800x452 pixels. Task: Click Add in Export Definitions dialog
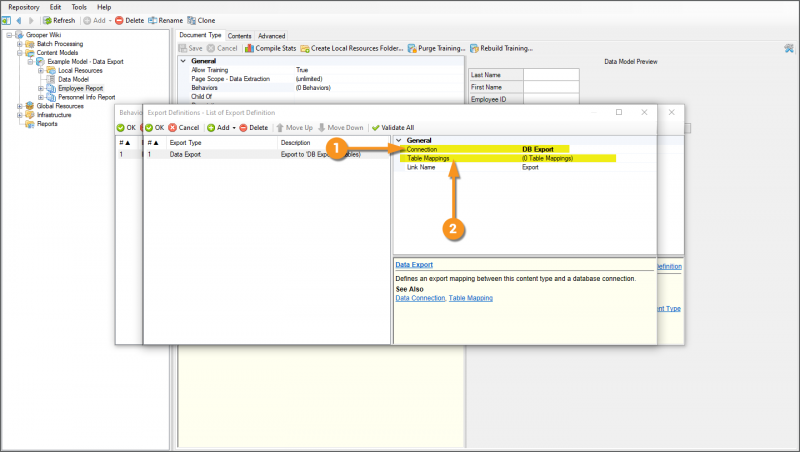coord(218,128)
